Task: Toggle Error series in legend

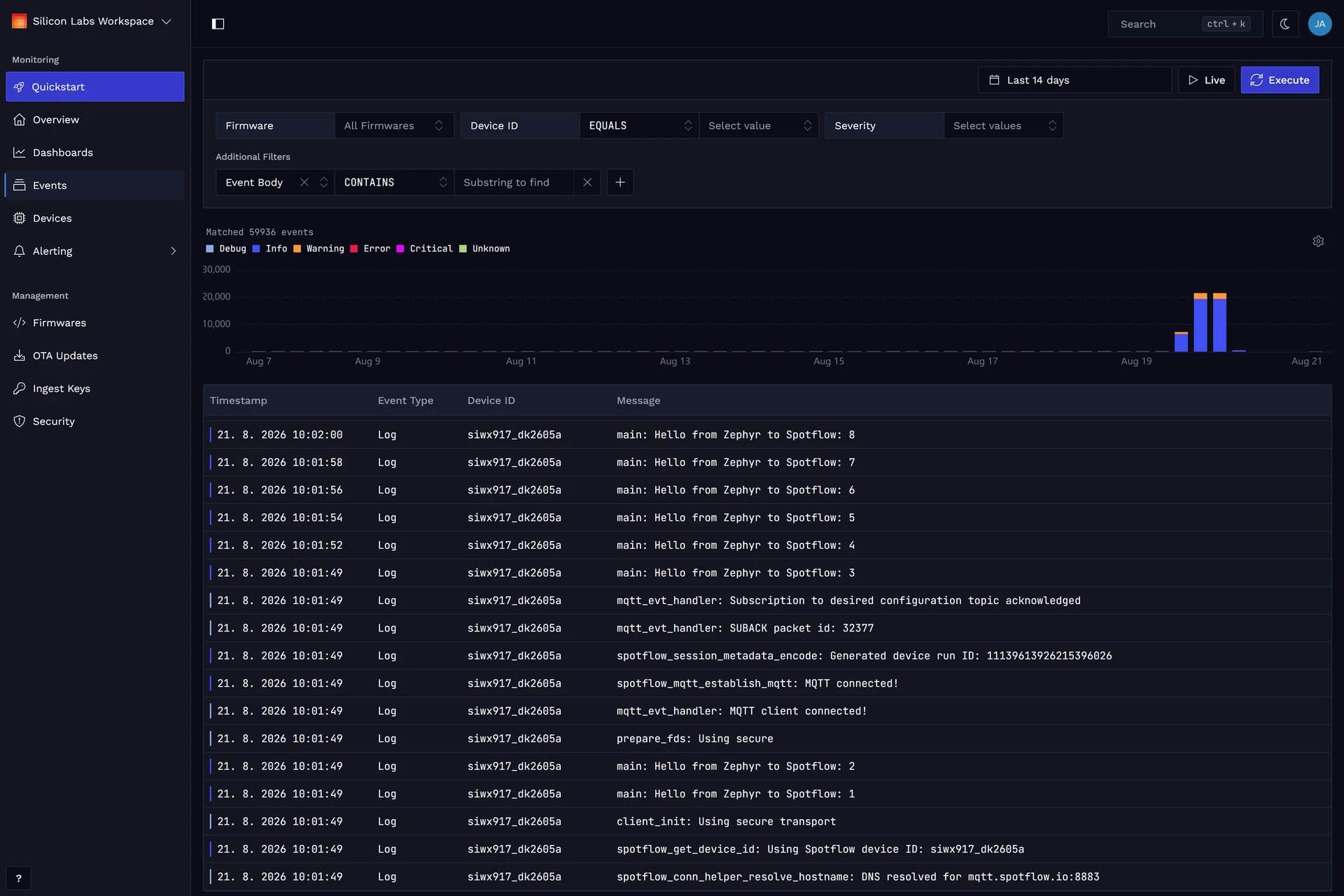Action: pyautogui.click(x=370, y=248)
